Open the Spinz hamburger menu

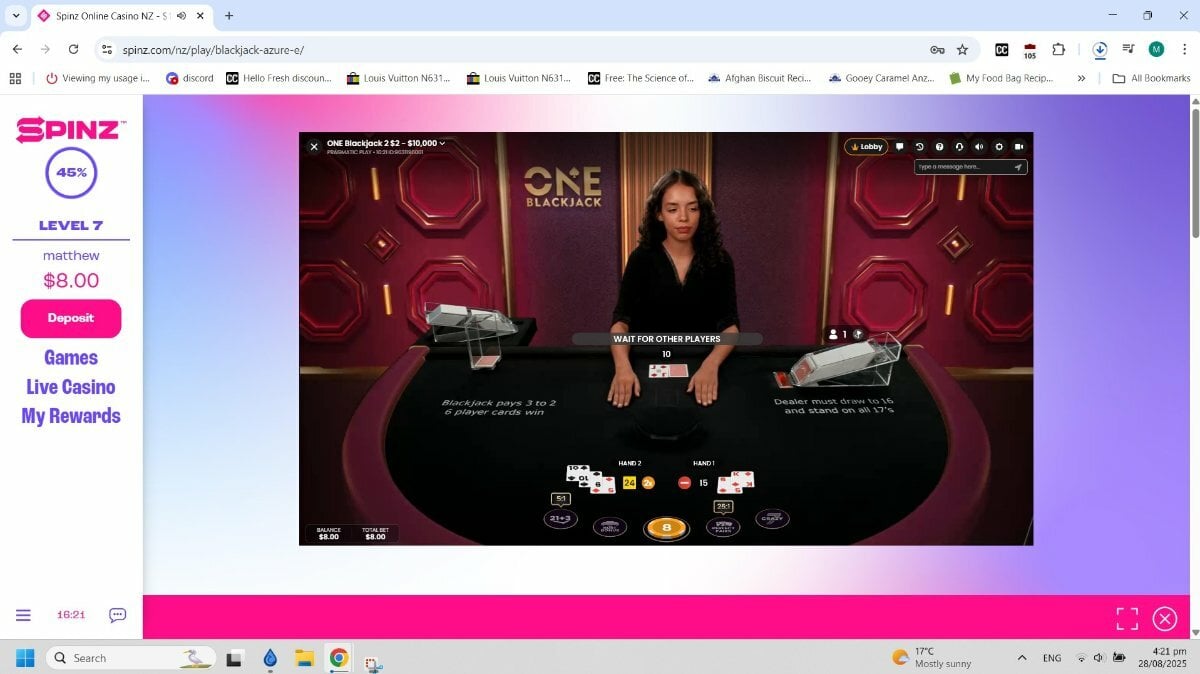[23, 615]
